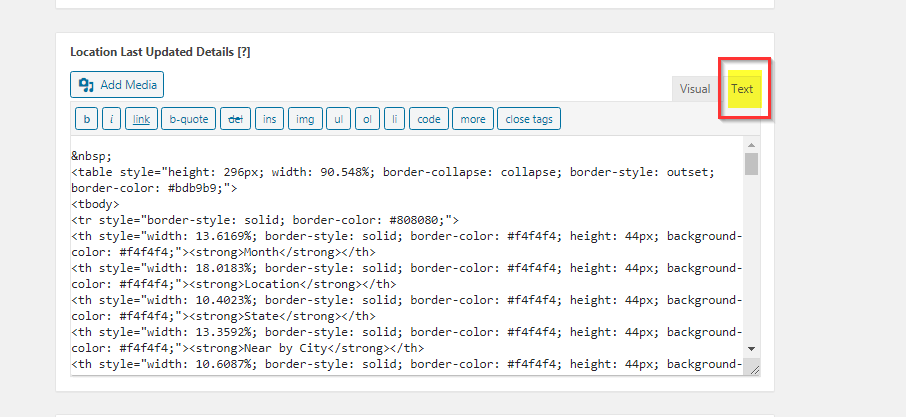Image resolution: width=906 pixels, height=417 pixels.
Task: Add a blockquote with b-quote button
Action: [188, 120]
